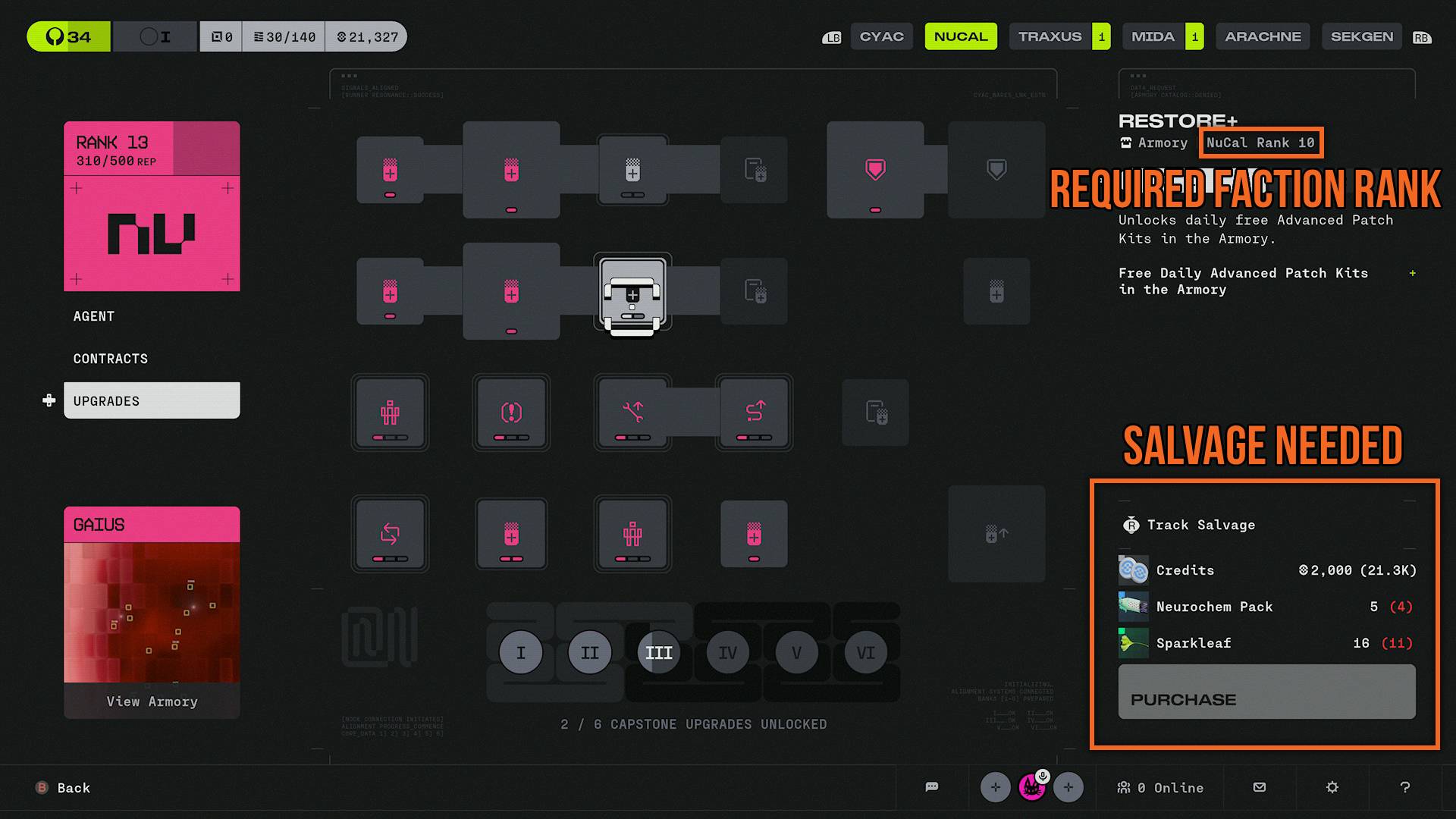1456x819 pixels.
Task: Open the mail envelope icon
Action: click(1260, 787)
